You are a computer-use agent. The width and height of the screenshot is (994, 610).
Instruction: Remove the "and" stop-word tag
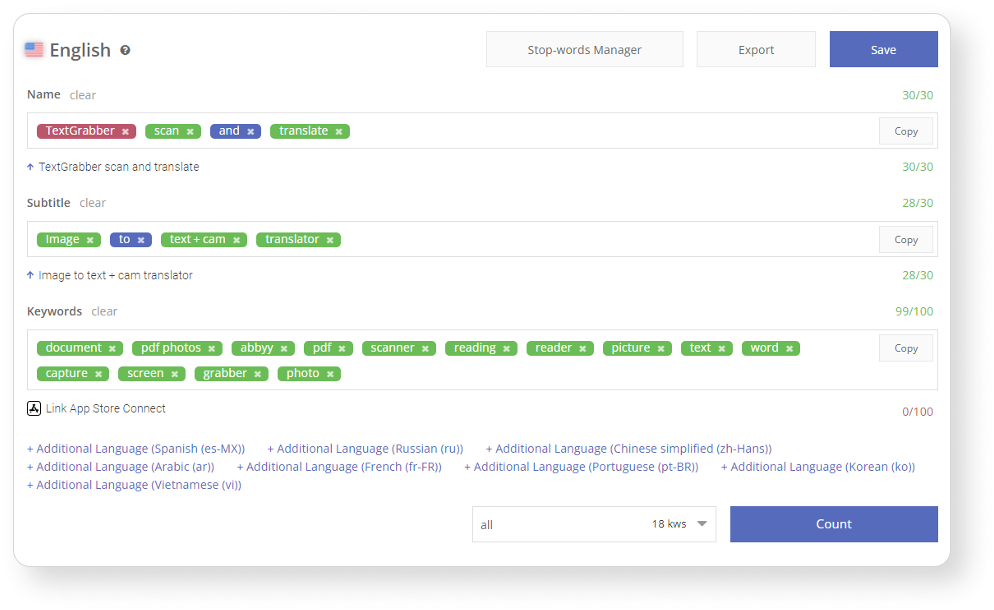click(249, 131)
